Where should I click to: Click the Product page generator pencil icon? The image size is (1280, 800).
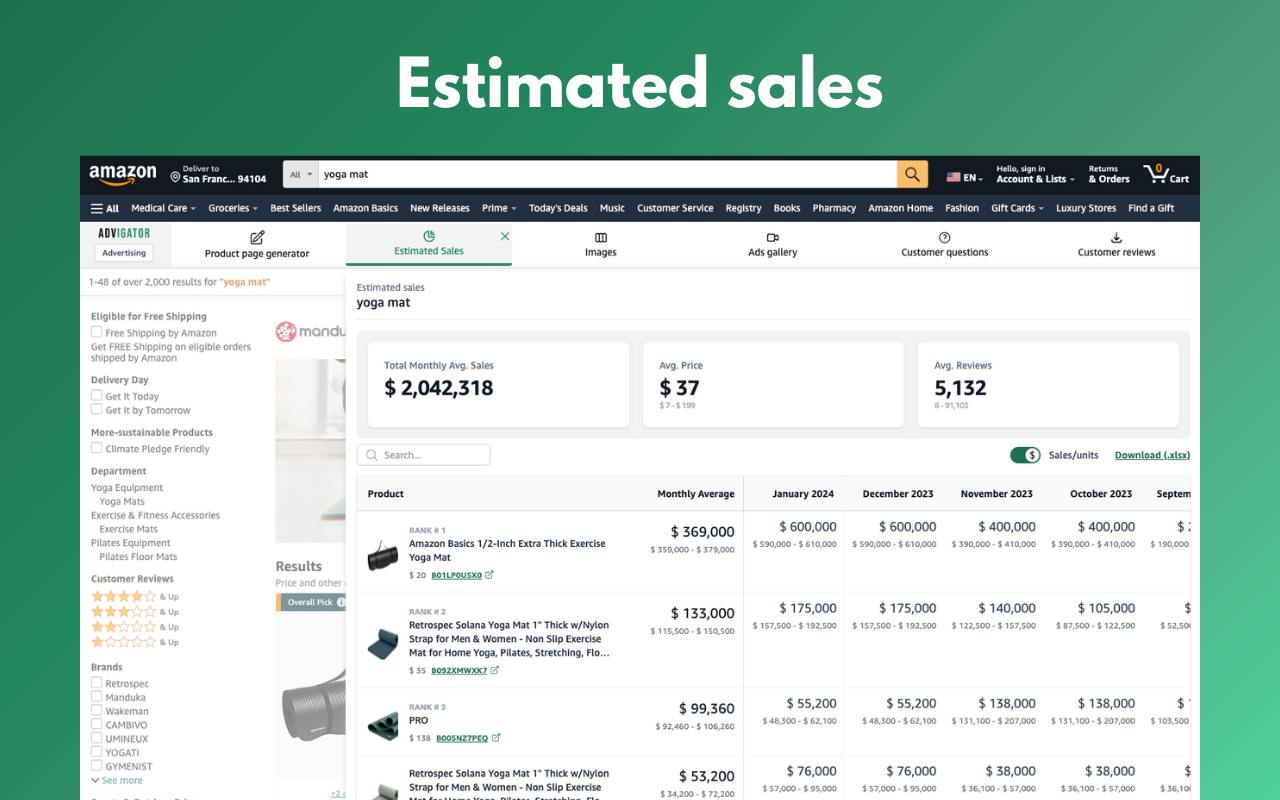[x=257, y=237]
